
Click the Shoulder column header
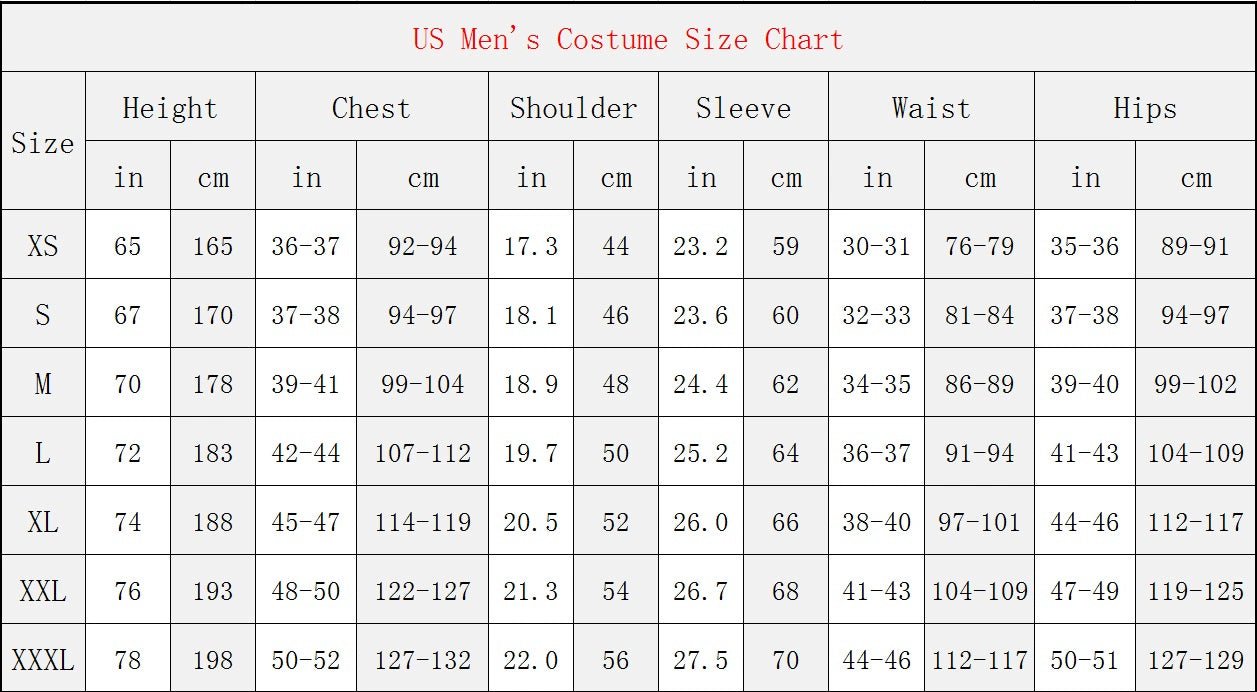573,108
